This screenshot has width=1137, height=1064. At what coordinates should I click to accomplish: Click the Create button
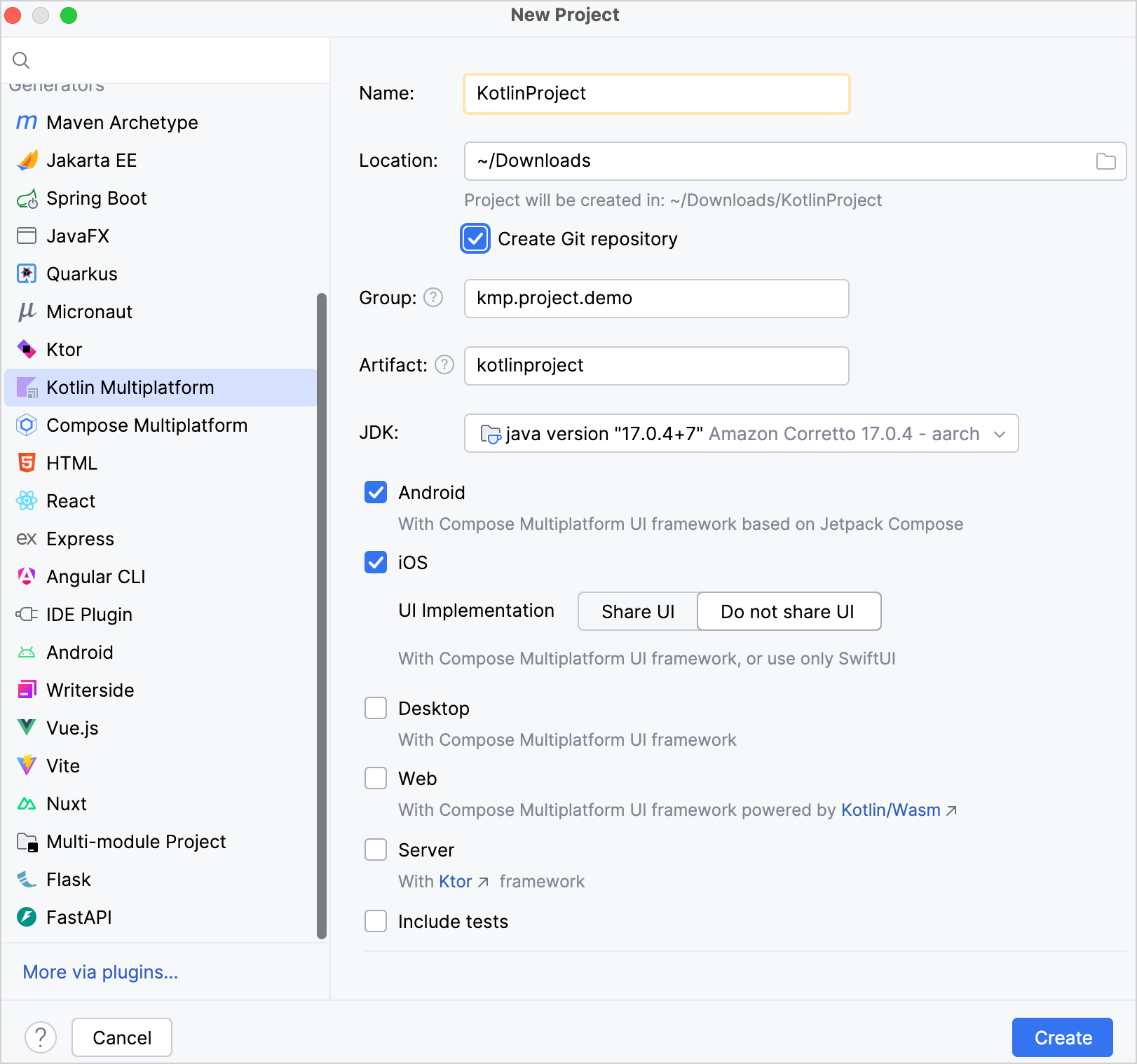[x=1062, y=1037]
